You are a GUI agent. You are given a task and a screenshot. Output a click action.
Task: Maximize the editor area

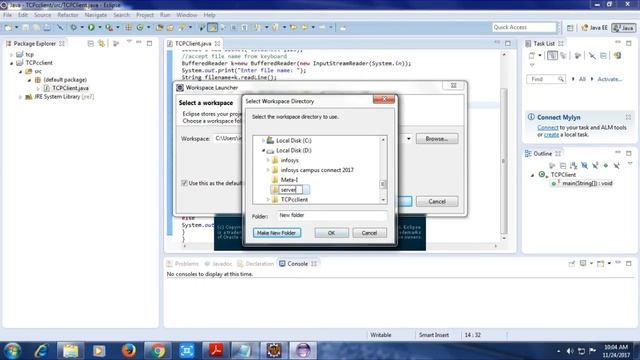pyautogui.click(x=508, y=43)
